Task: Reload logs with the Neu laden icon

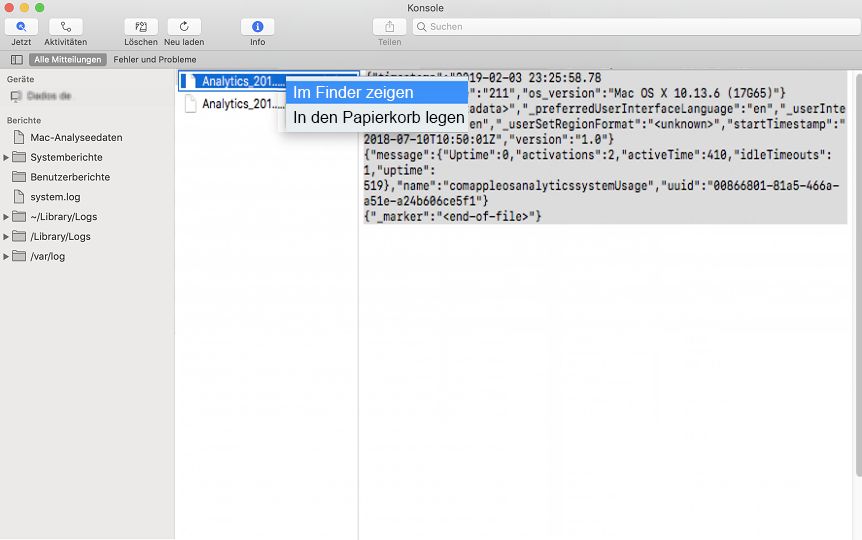Action: [184, 26]
